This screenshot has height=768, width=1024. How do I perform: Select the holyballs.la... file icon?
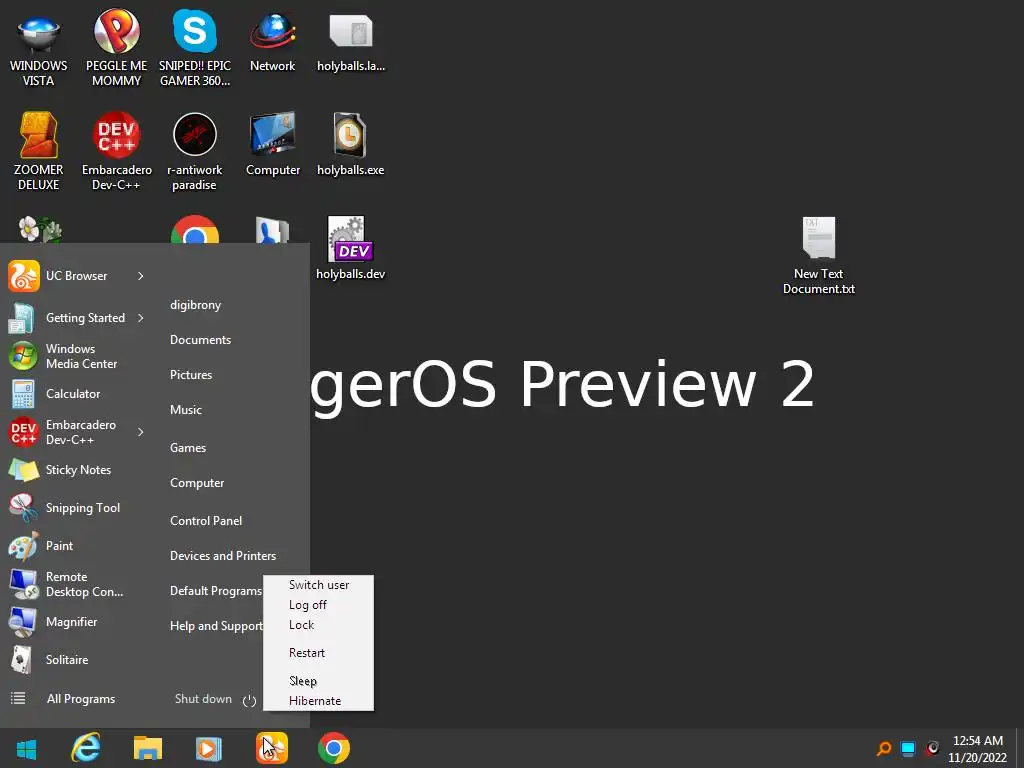pyautogui.click(x=351, y=42)
